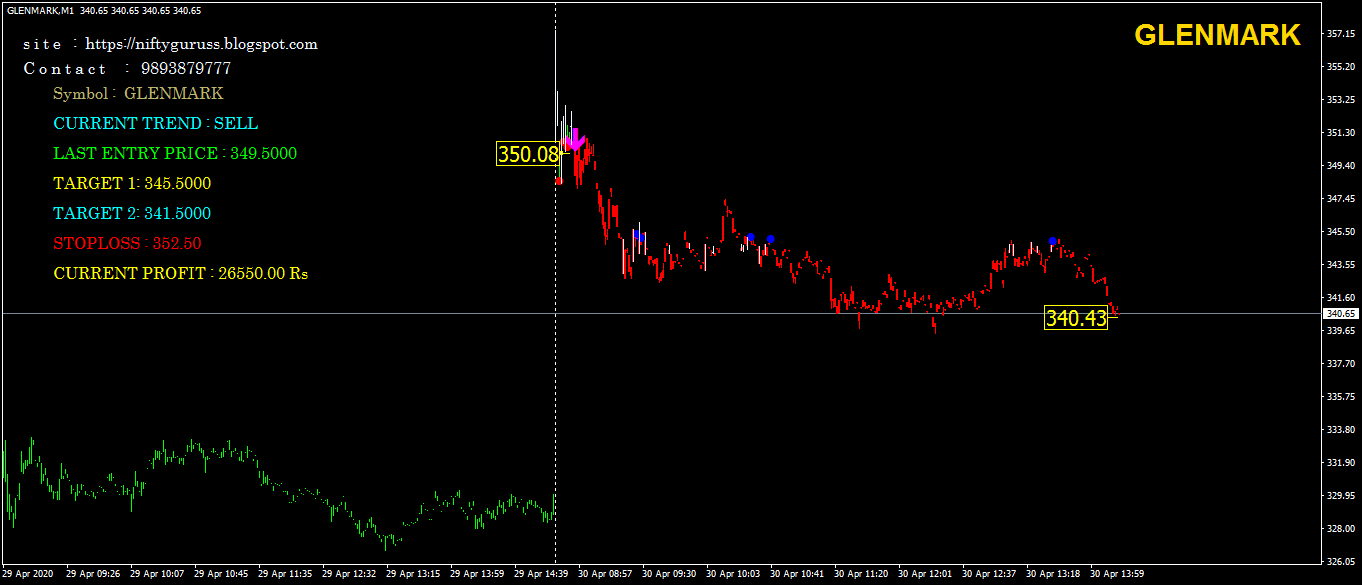This screenshot has height=585, width=1362.
Task: Click 357.15 on the price axis
Action: (x=1340, y=34)
